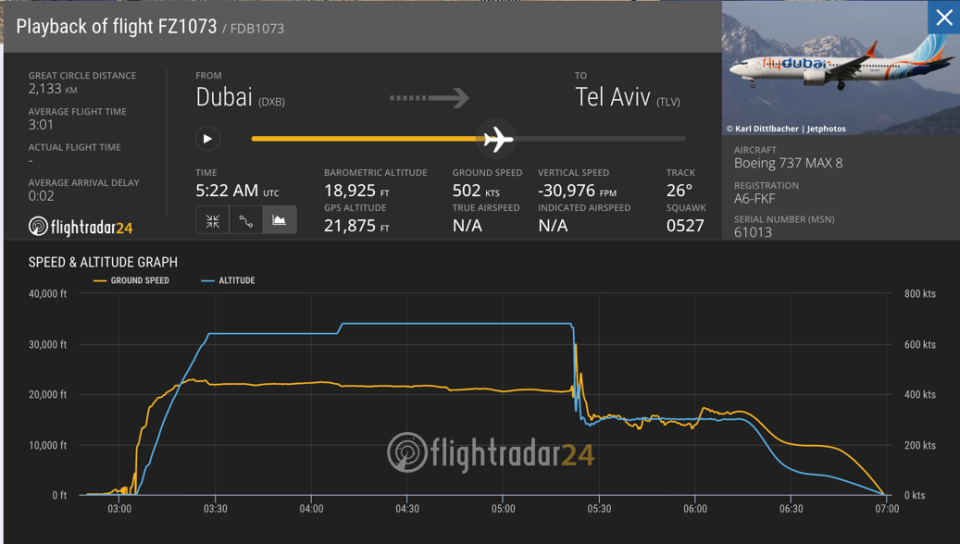960x544 pixels.
Task: Click the 05:30 time marker on the graph axis
Action: (x=599, y=509)
